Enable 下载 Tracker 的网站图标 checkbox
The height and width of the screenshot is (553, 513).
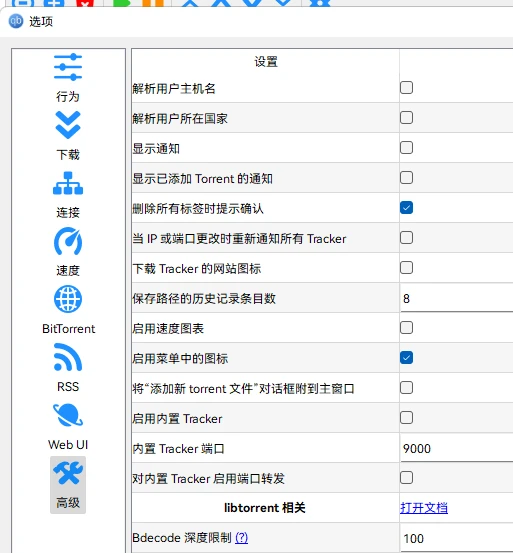(406, 267)
